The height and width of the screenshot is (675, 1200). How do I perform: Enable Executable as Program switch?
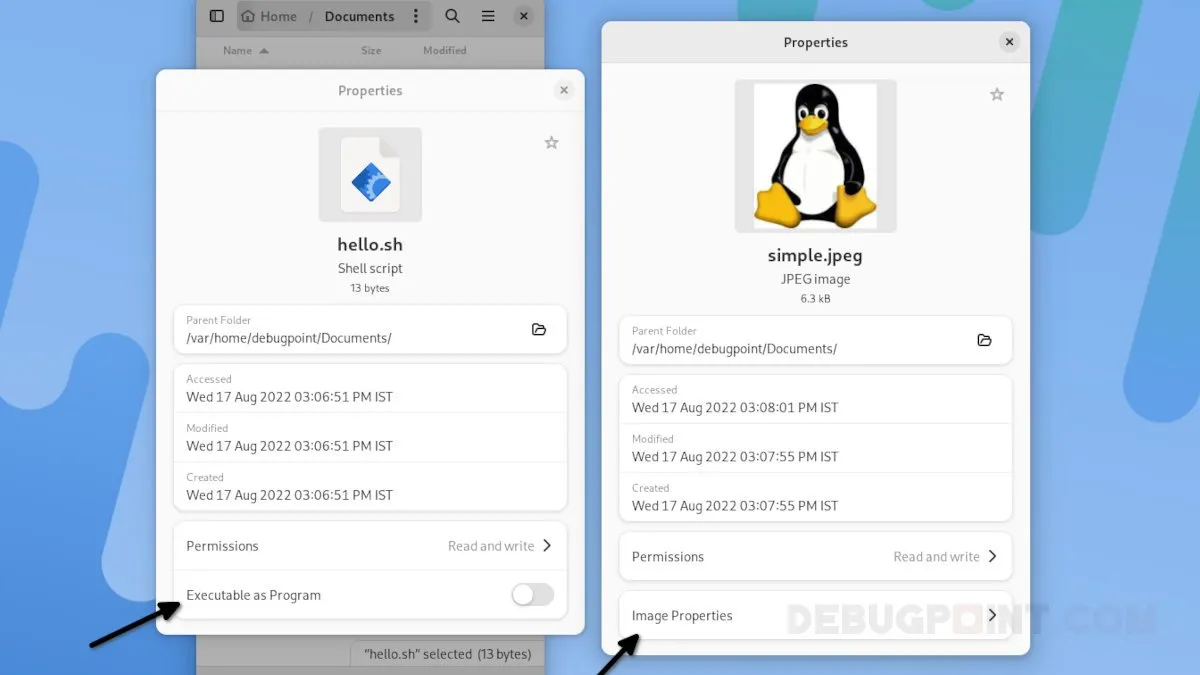[x=532, y=595]
